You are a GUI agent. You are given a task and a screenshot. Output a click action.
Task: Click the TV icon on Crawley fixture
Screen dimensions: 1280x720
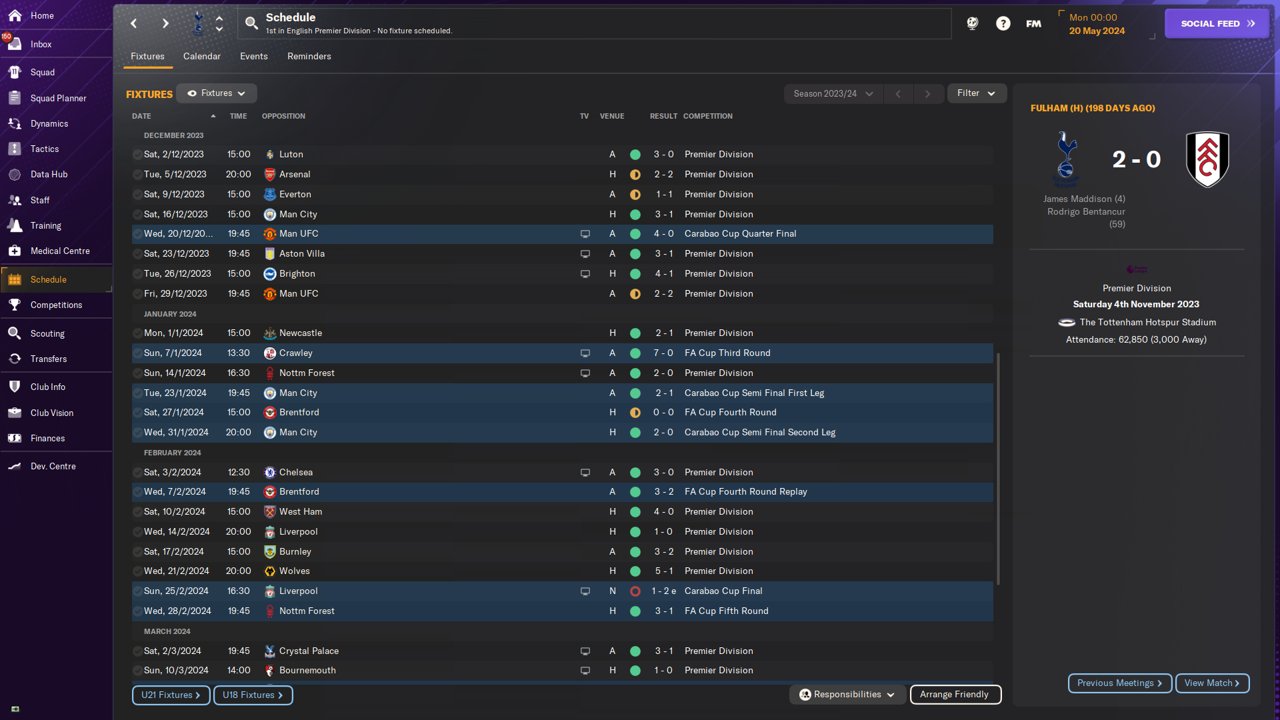(585, 353)
